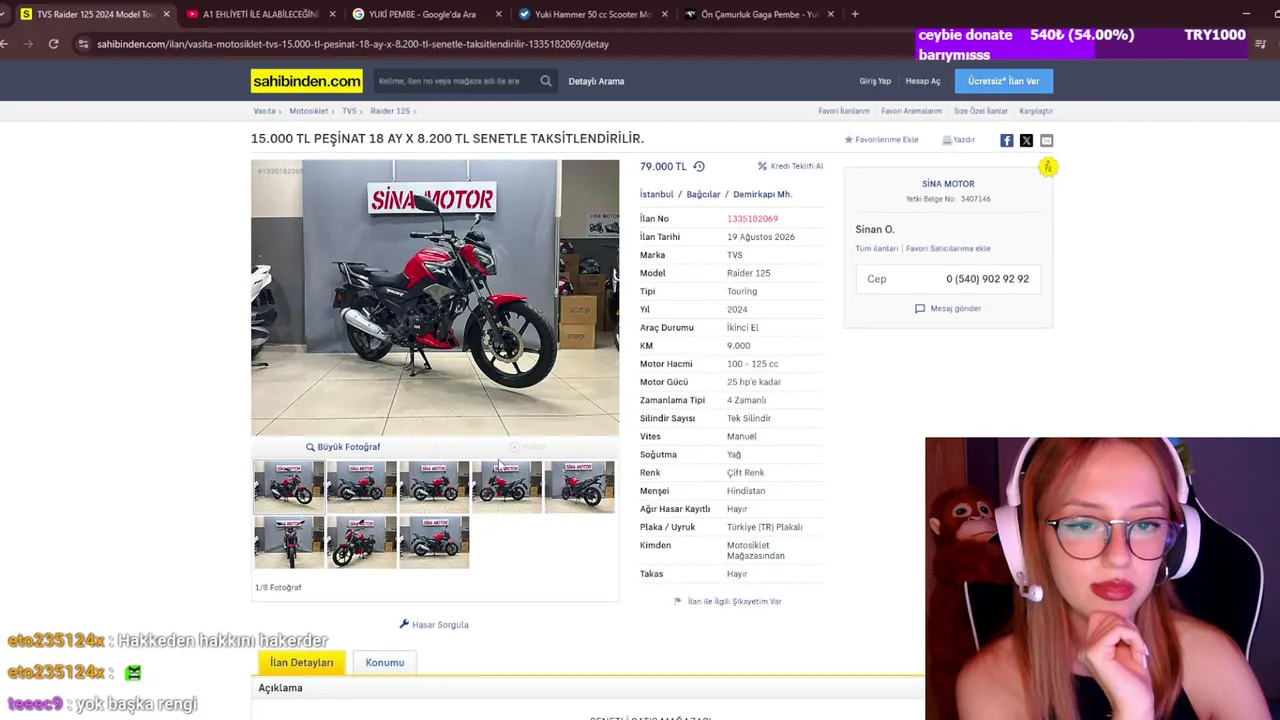View site information icon in address bar
Image resolution: width=1280 pixels, height=720 pixels.
84,44
